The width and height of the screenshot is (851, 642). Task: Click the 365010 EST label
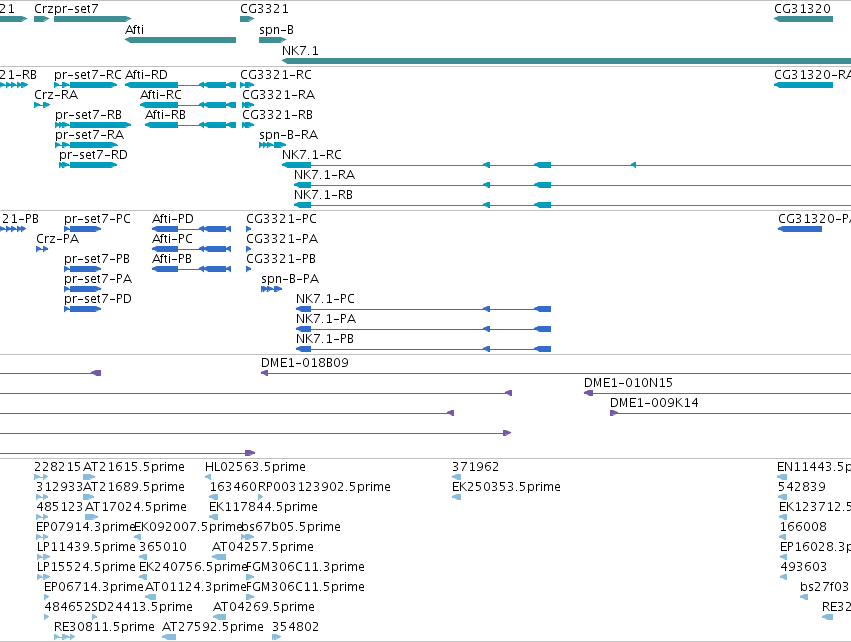pos(163,548)
